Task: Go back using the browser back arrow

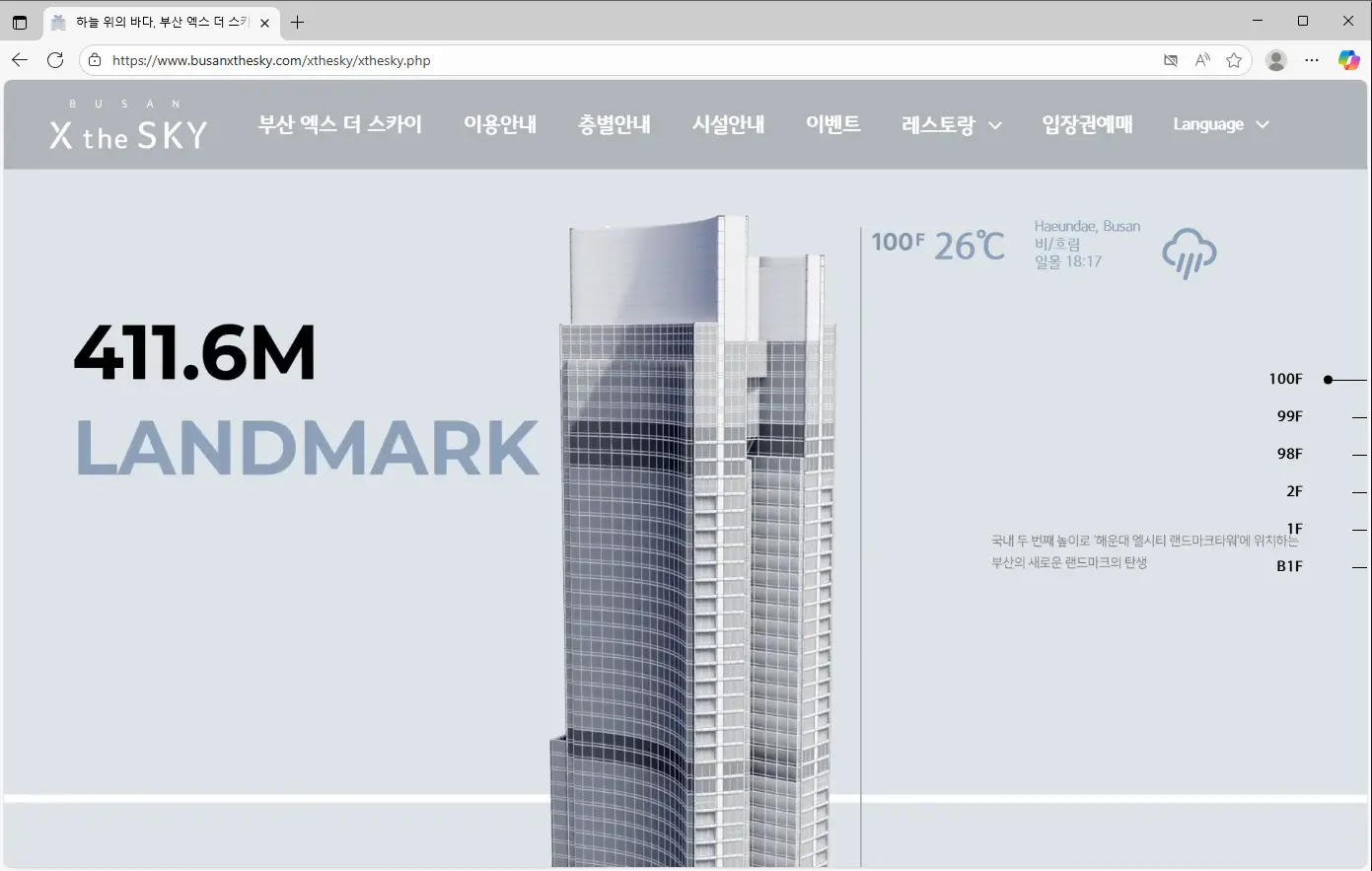Action: 20,60
